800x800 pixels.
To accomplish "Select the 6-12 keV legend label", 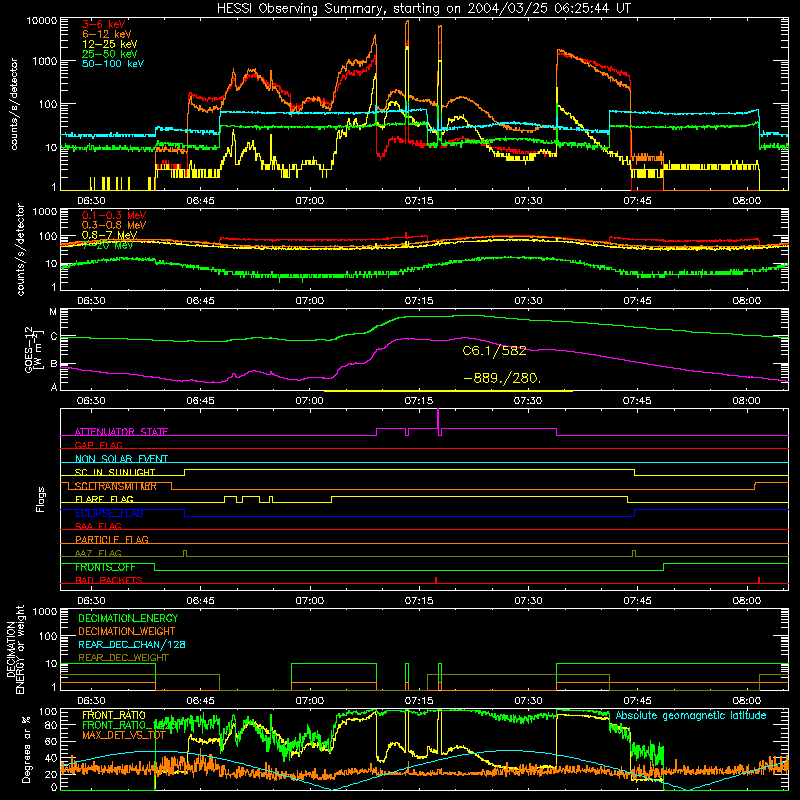I will (107, 34).
